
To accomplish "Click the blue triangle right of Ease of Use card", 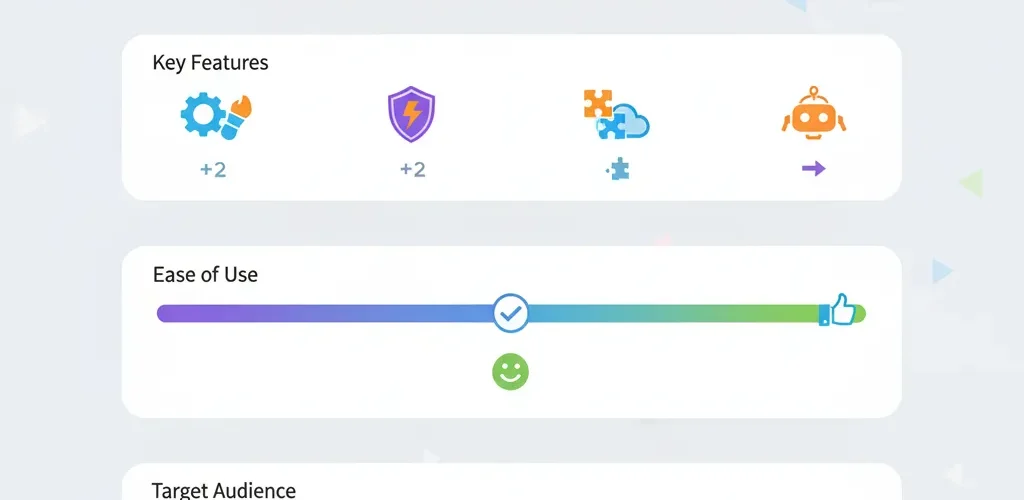I will (x=940, y=270).
